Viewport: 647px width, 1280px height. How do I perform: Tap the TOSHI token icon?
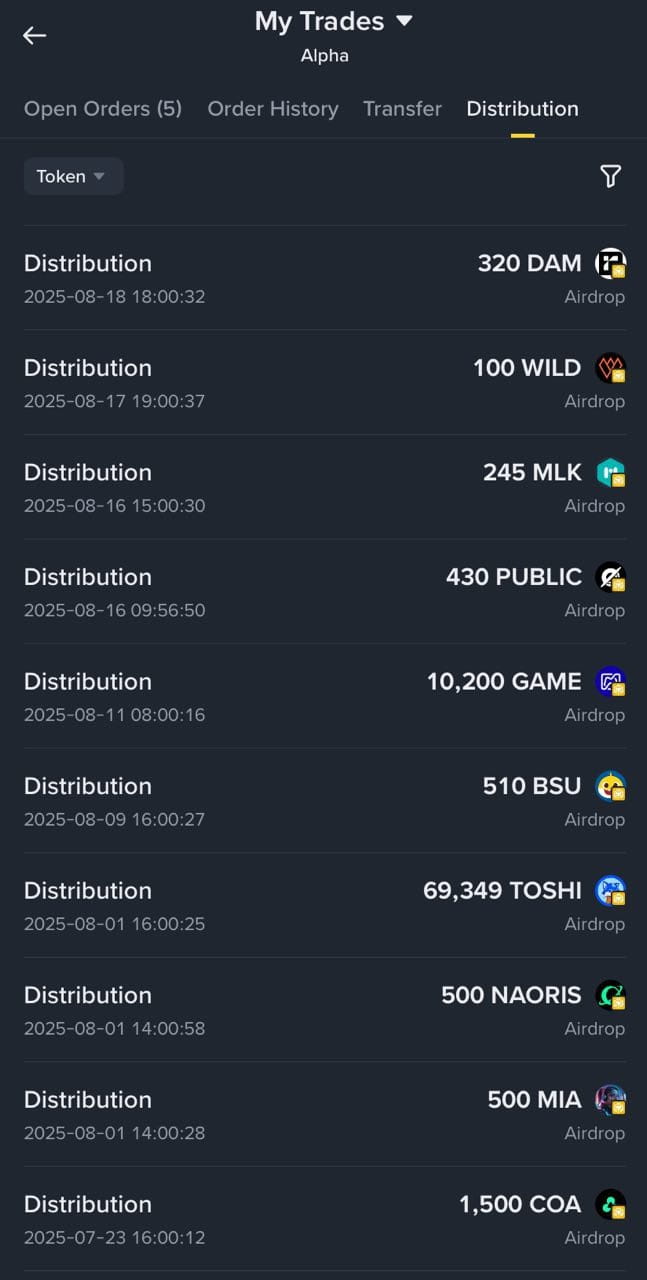(x=610, y=891)
